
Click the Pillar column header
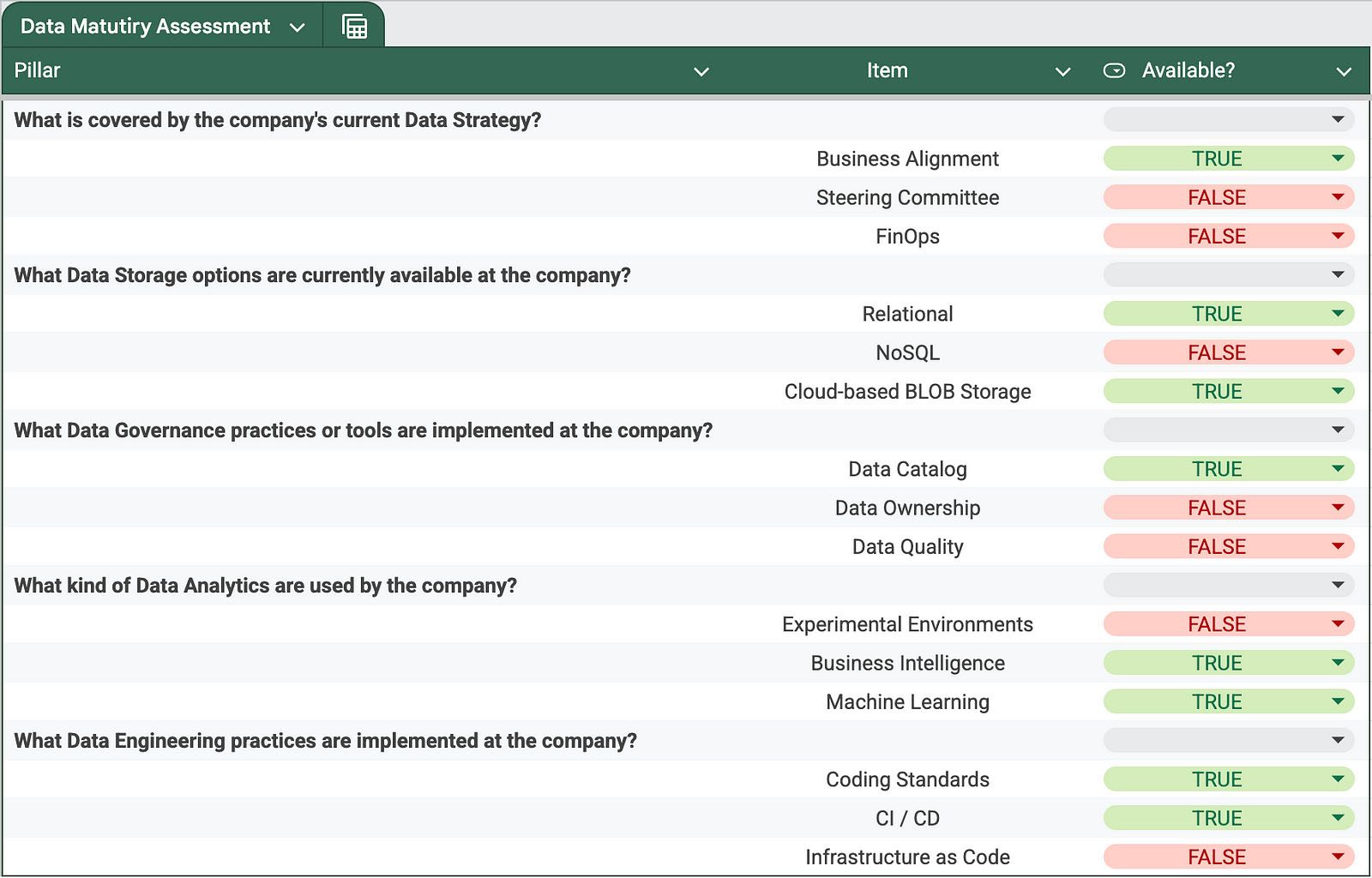(37, 71)
